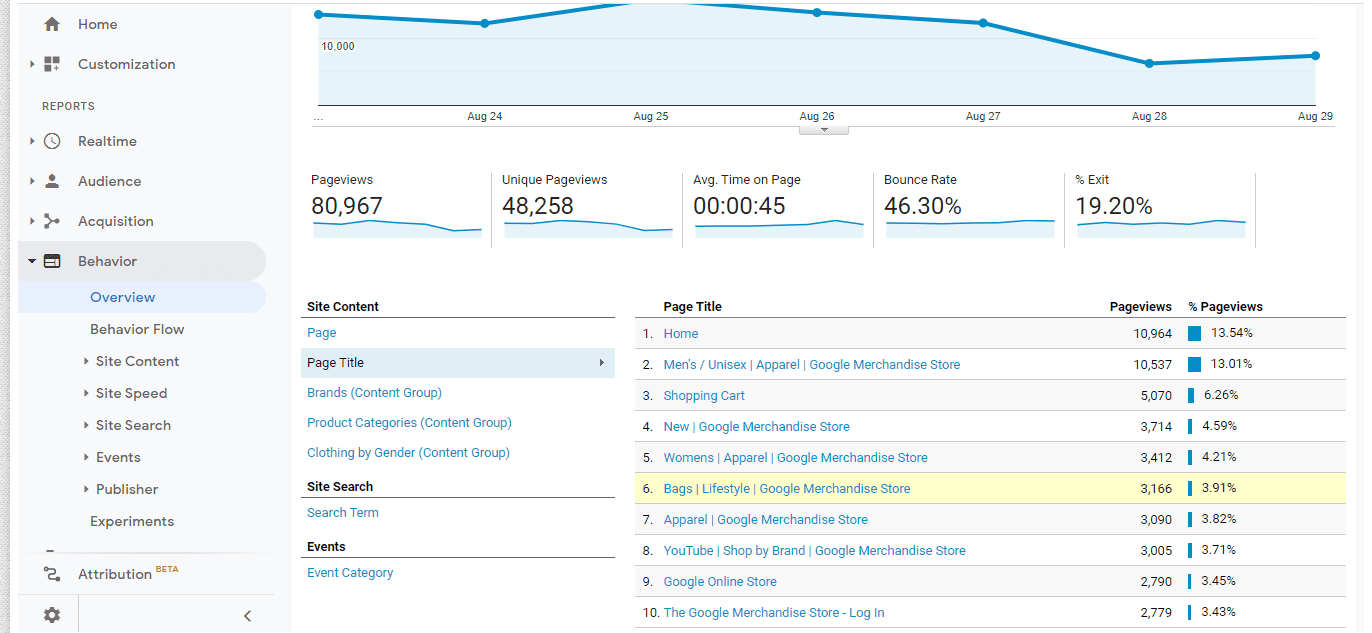Open Site Speed in the sidebar
The width and height of the screenshot is (1372, 633).
click(x=131, y=393)
